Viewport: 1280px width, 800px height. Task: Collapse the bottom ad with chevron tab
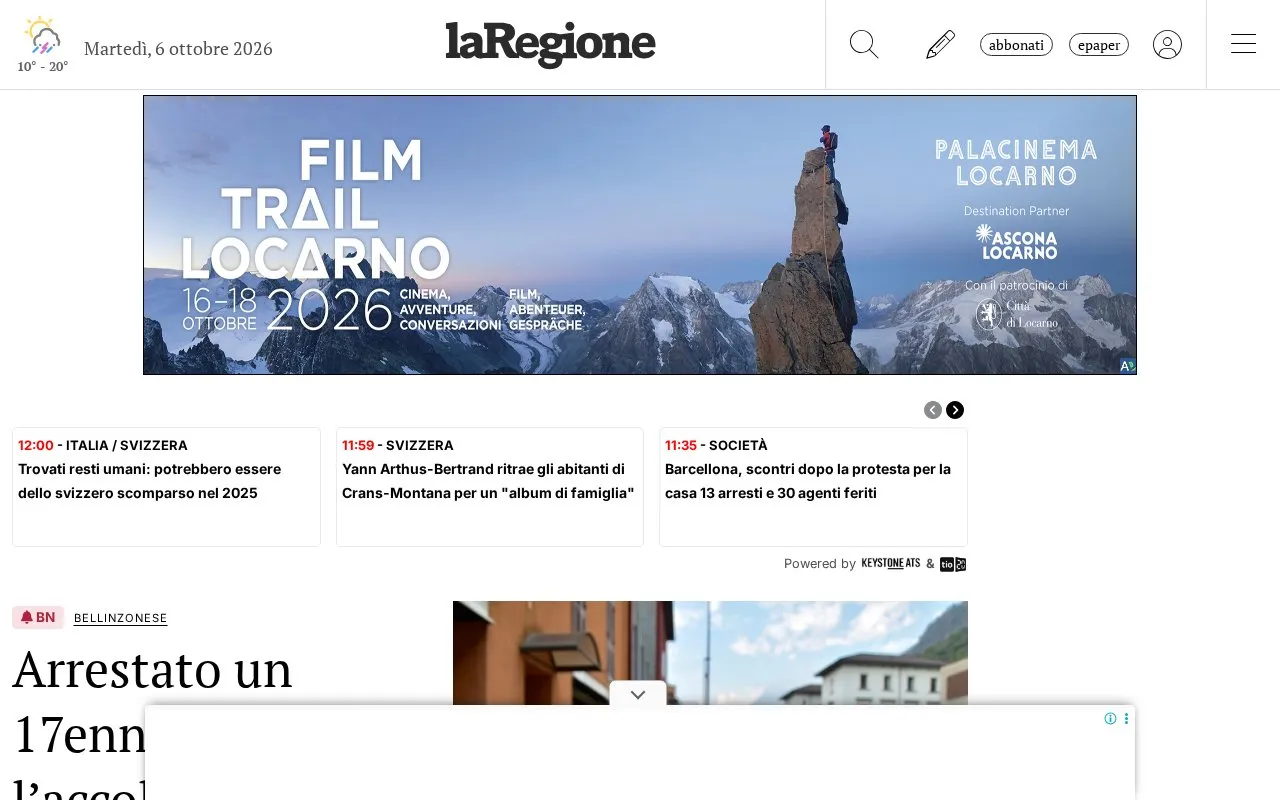point(638,694)
